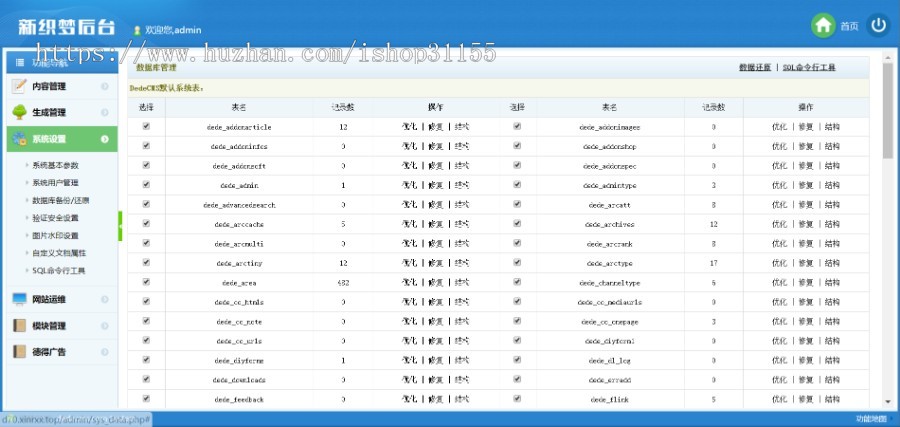Click table name dede_co_onepage

click(609, 322)
